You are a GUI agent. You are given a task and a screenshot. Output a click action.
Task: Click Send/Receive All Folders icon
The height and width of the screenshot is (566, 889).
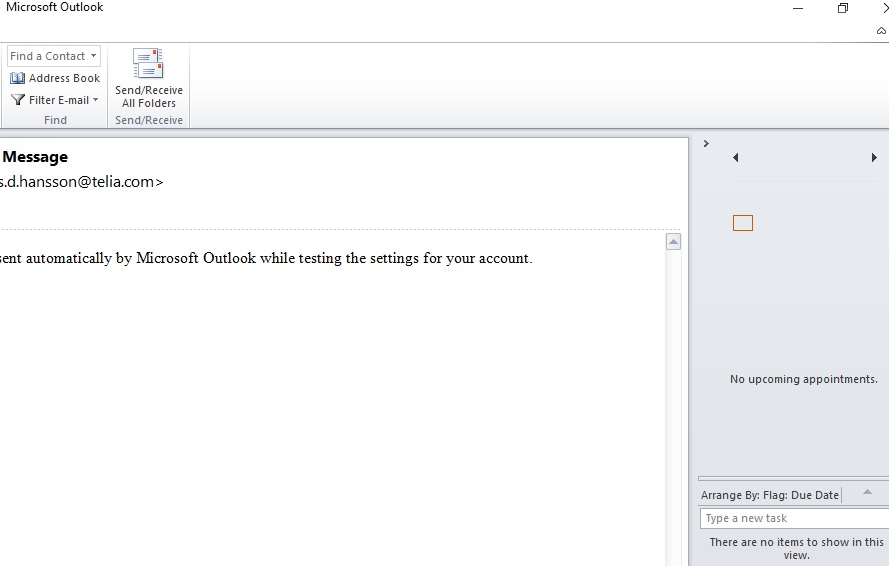(x=148, y=64)
